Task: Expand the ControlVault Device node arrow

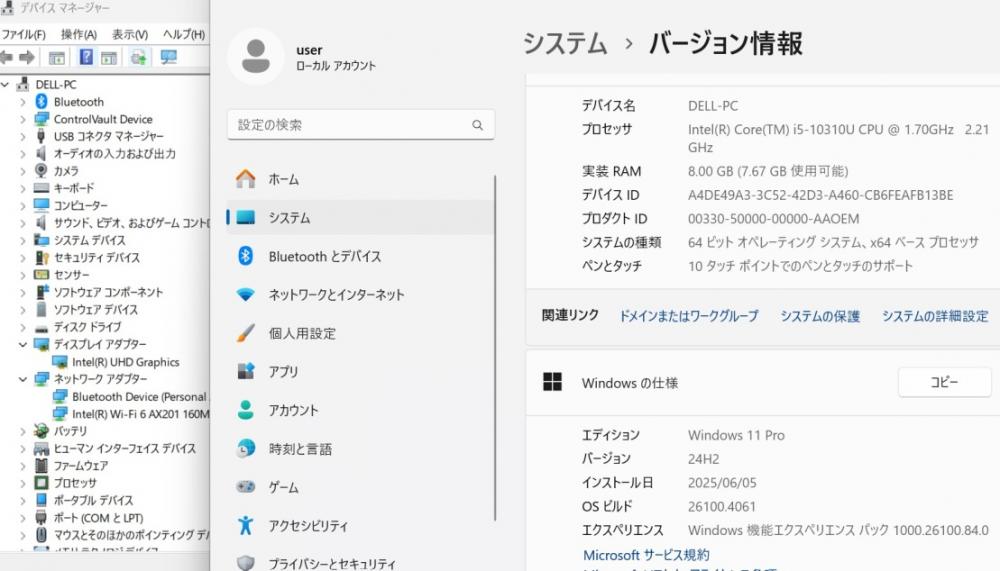Action: click(x=23, y=119)
